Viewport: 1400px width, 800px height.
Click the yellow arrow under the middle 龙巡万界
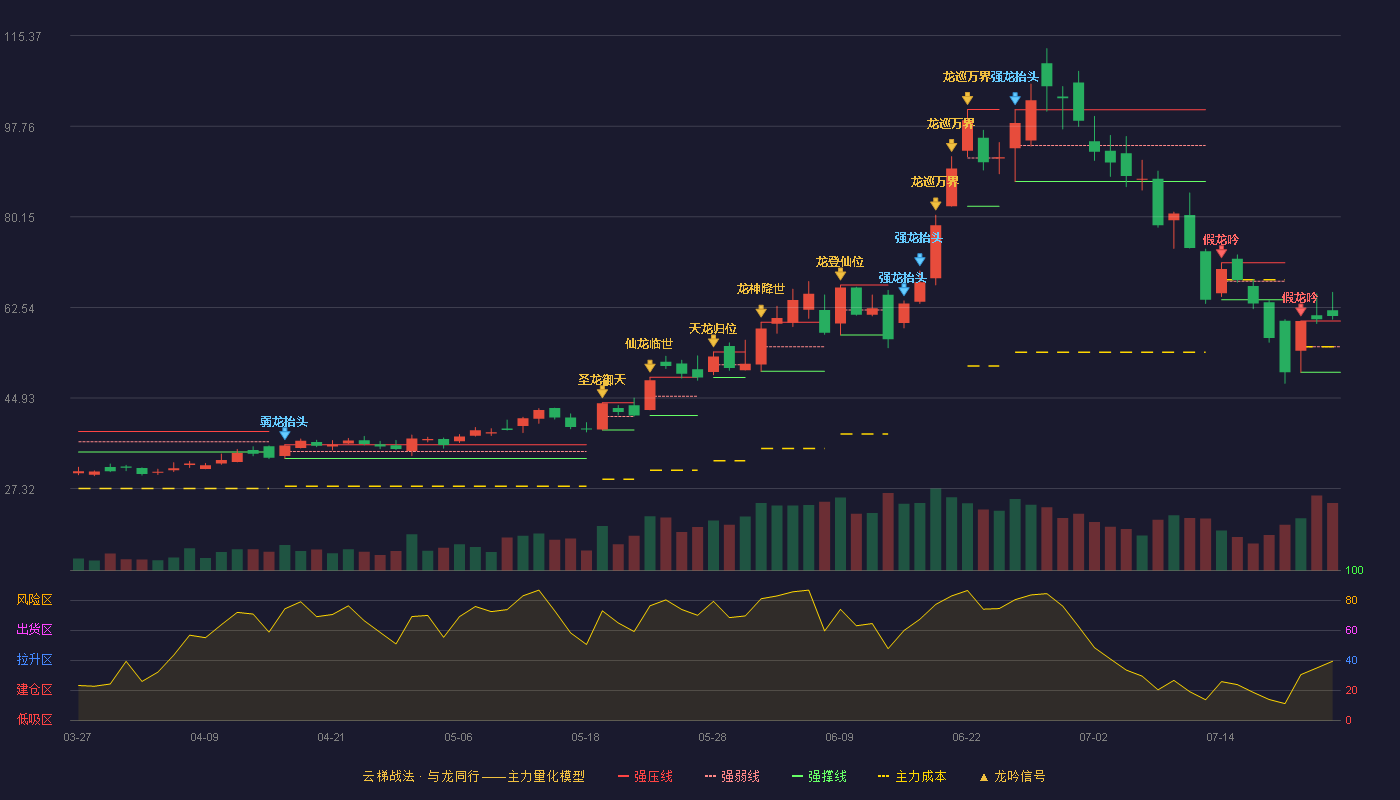pyautogui.click(x=952, y=146)
